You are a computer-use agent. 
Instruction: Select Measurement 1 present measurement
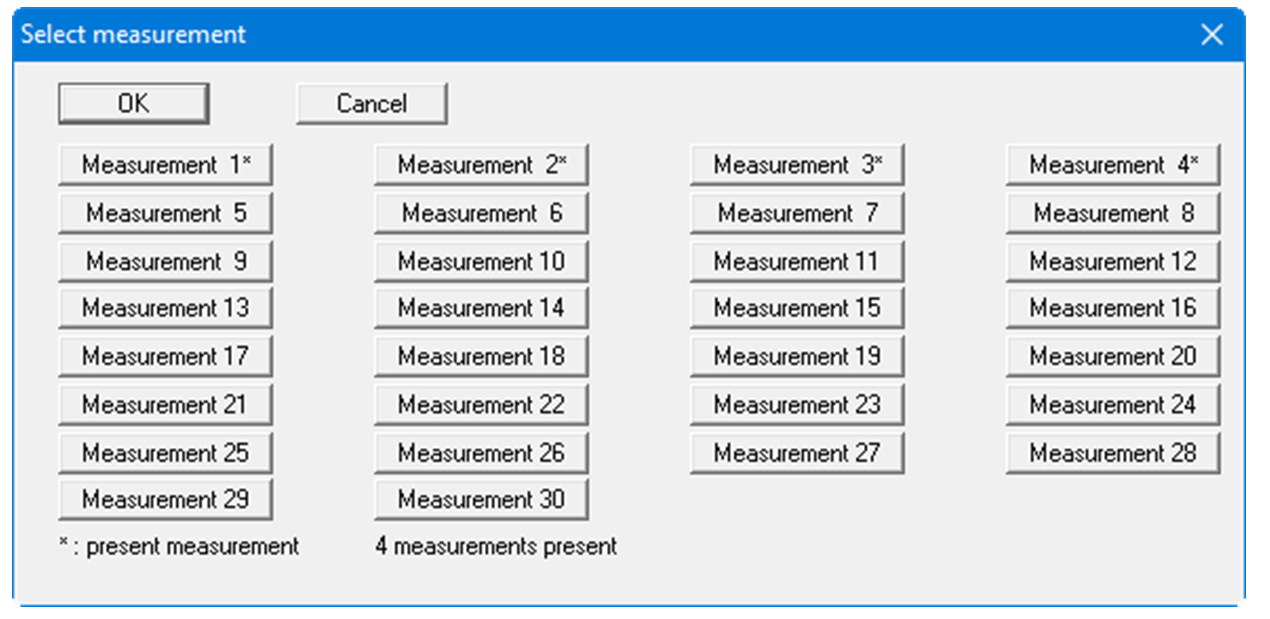click(x=165, y=166)
